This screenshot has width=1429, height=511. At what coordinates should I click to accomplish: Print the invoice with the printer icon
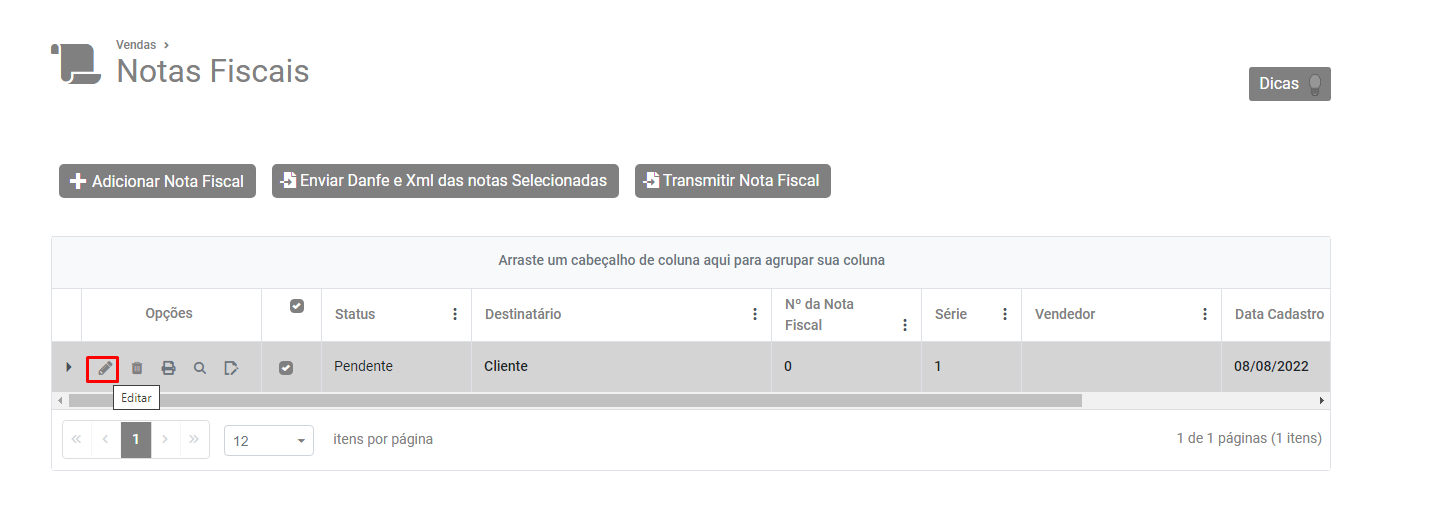169,368
